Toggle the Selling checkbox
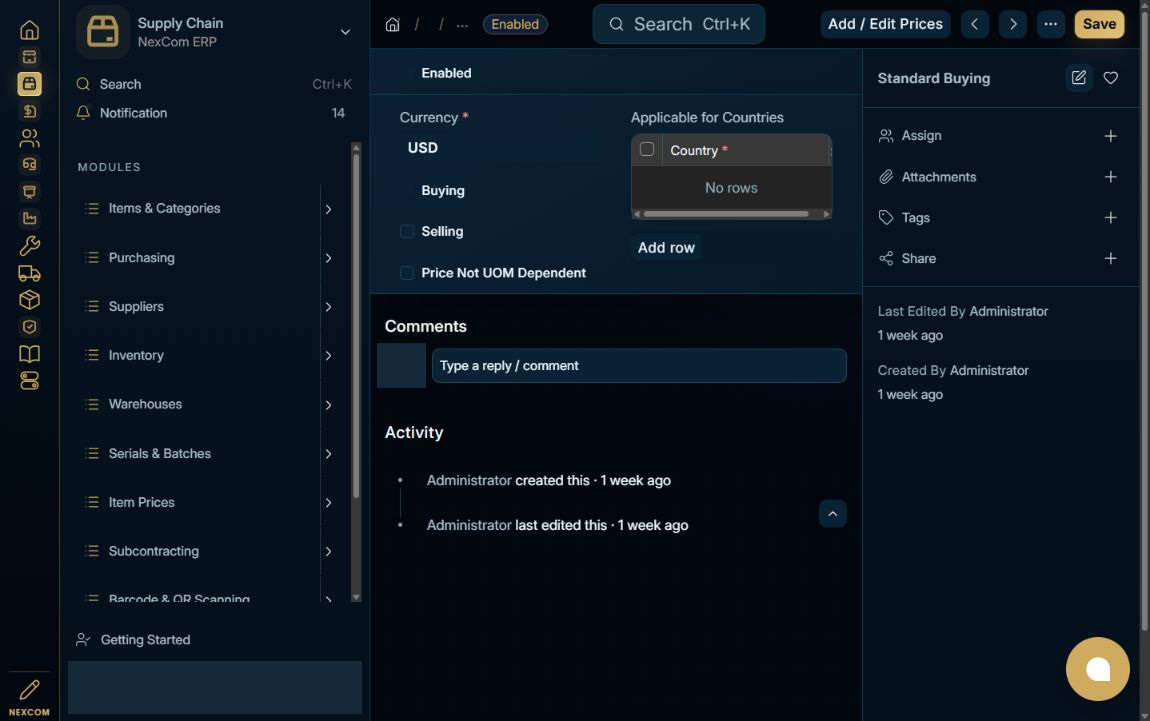The height and width of the screenshot is (721, 1150). (407, 232)
